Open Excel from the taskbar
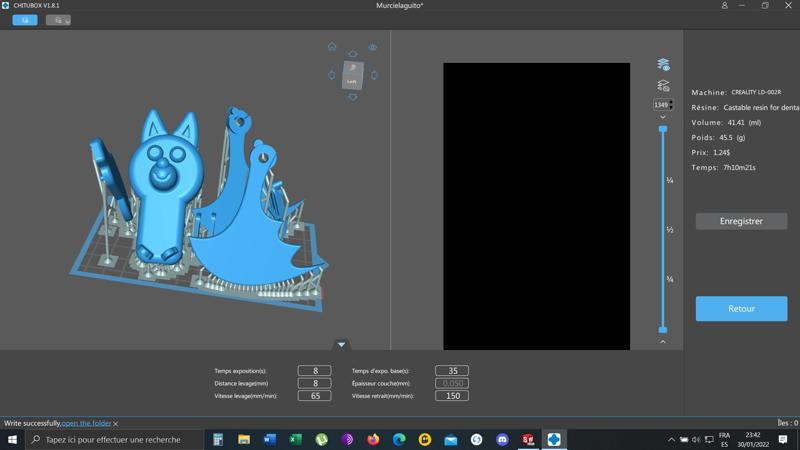800x450 pixels. [295, 439]
